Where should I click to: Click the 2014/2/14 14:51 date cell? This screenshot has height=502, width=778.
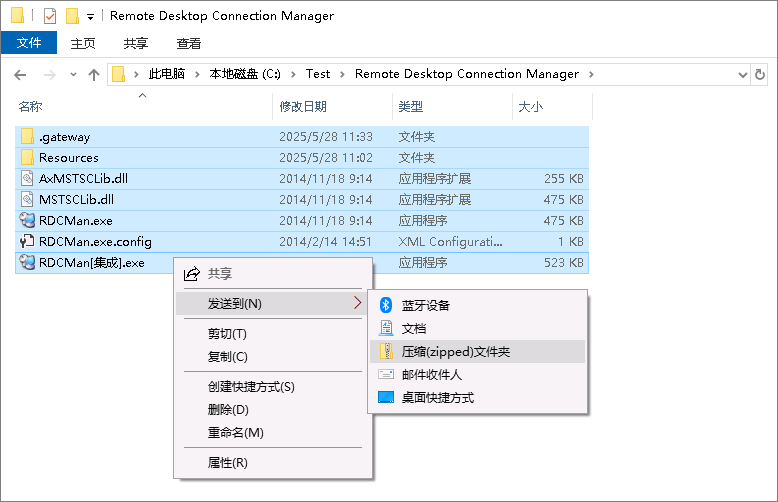click(325, 242)
